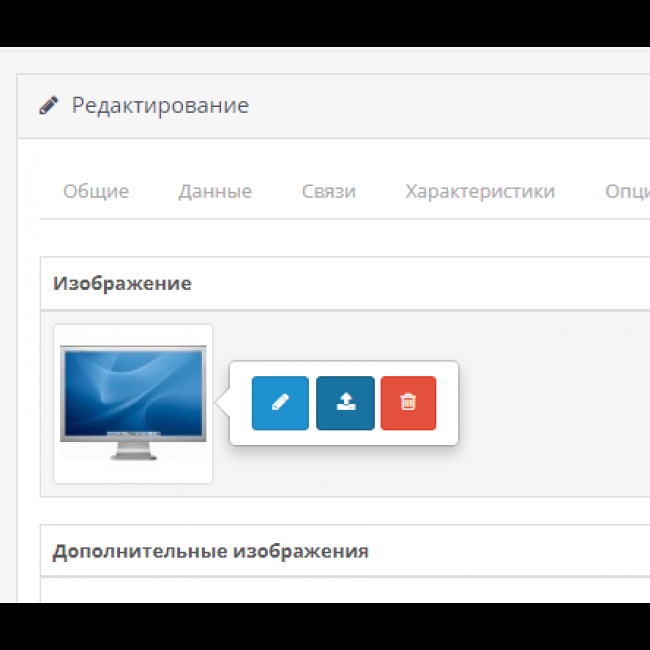Select the Связи tab
Screen dimensions: 650x650
tap(328, 191)
